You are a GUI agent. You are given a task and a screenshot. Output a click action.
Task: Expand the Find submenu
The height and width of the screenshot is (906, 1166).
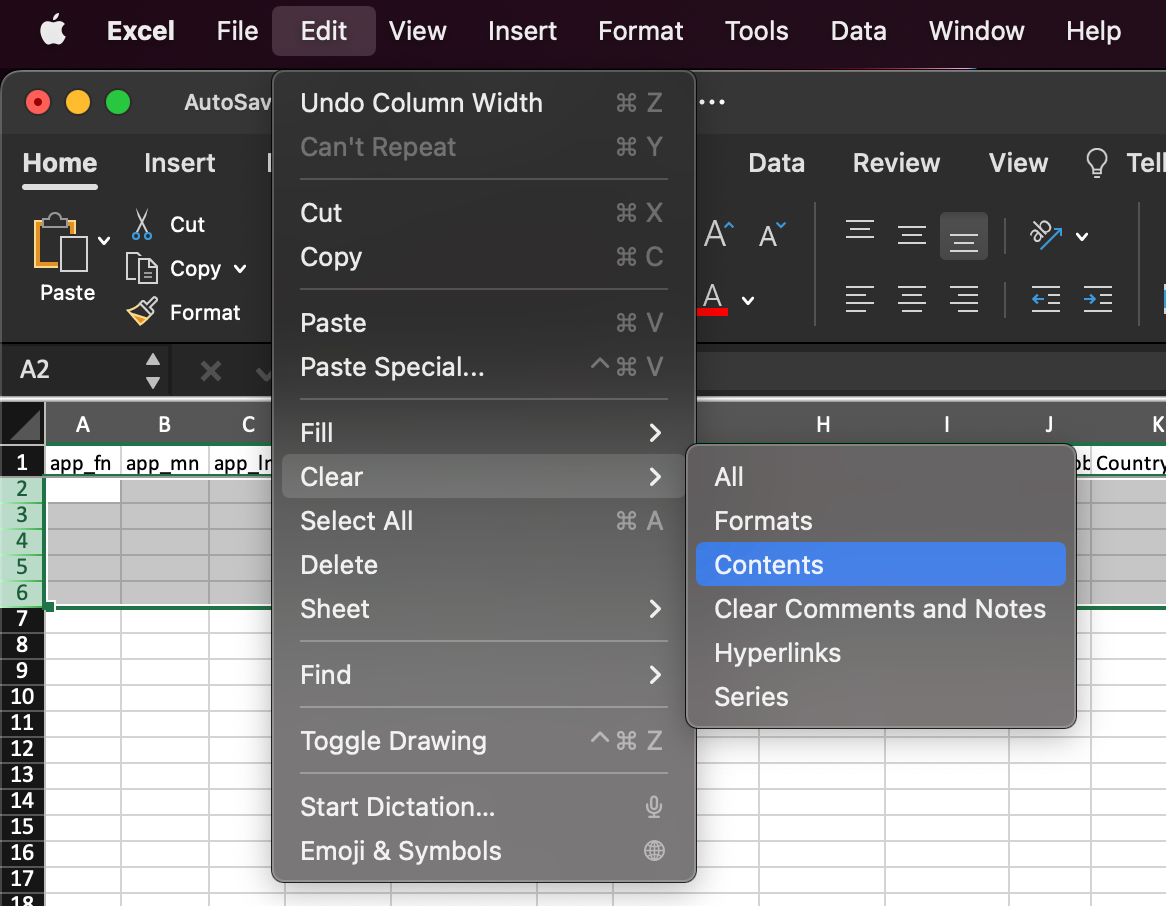pyautogui.click(x=654, y=675)
